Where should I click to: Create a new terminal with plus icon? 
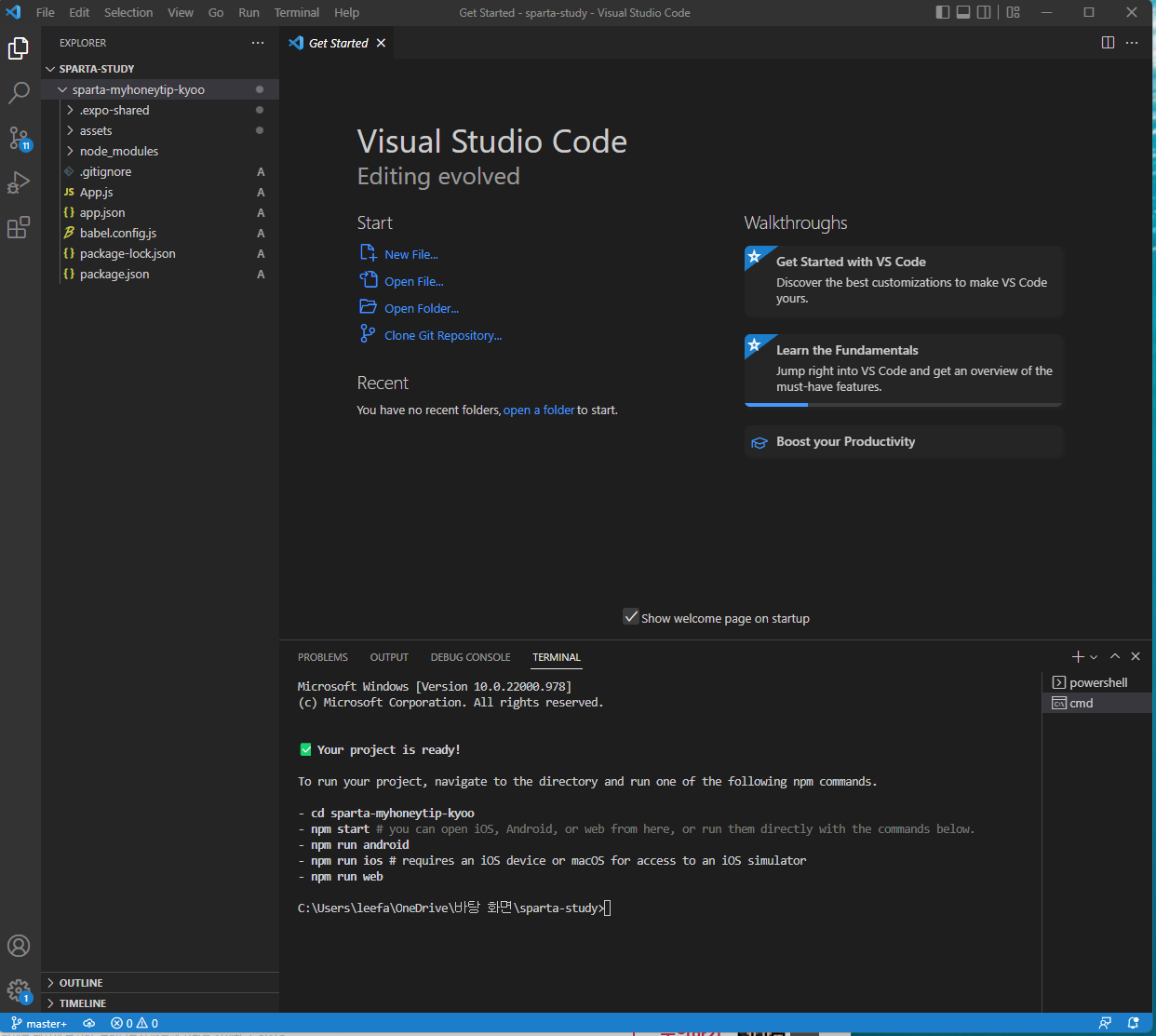(x=1078, y=656)
